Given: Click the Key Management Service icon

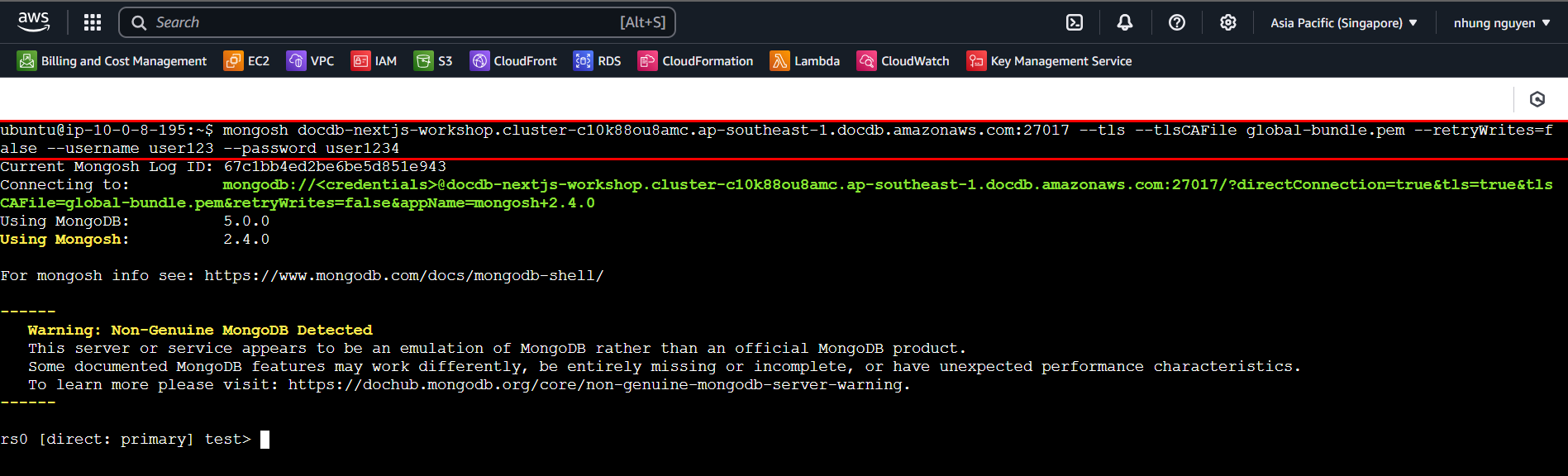Looking at the screenshot, I should pos(976,61).
